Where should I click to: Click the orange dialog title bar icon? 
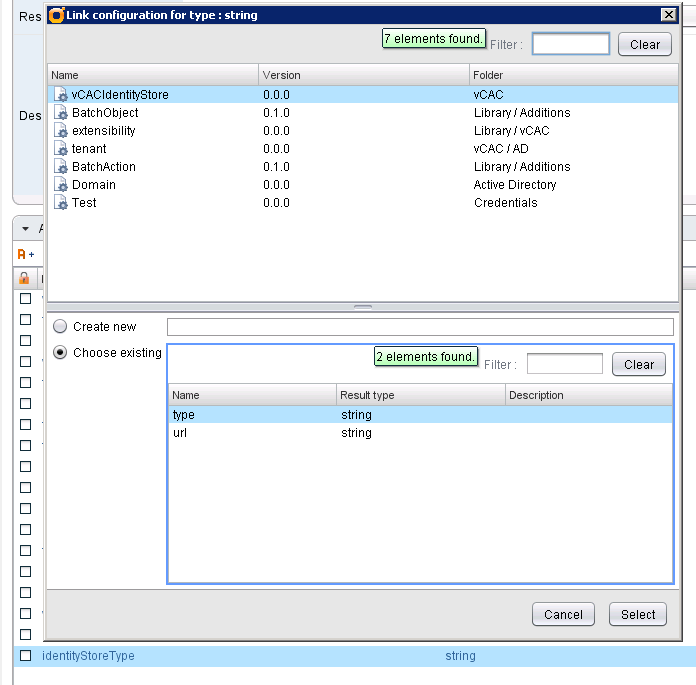(56, 15)
